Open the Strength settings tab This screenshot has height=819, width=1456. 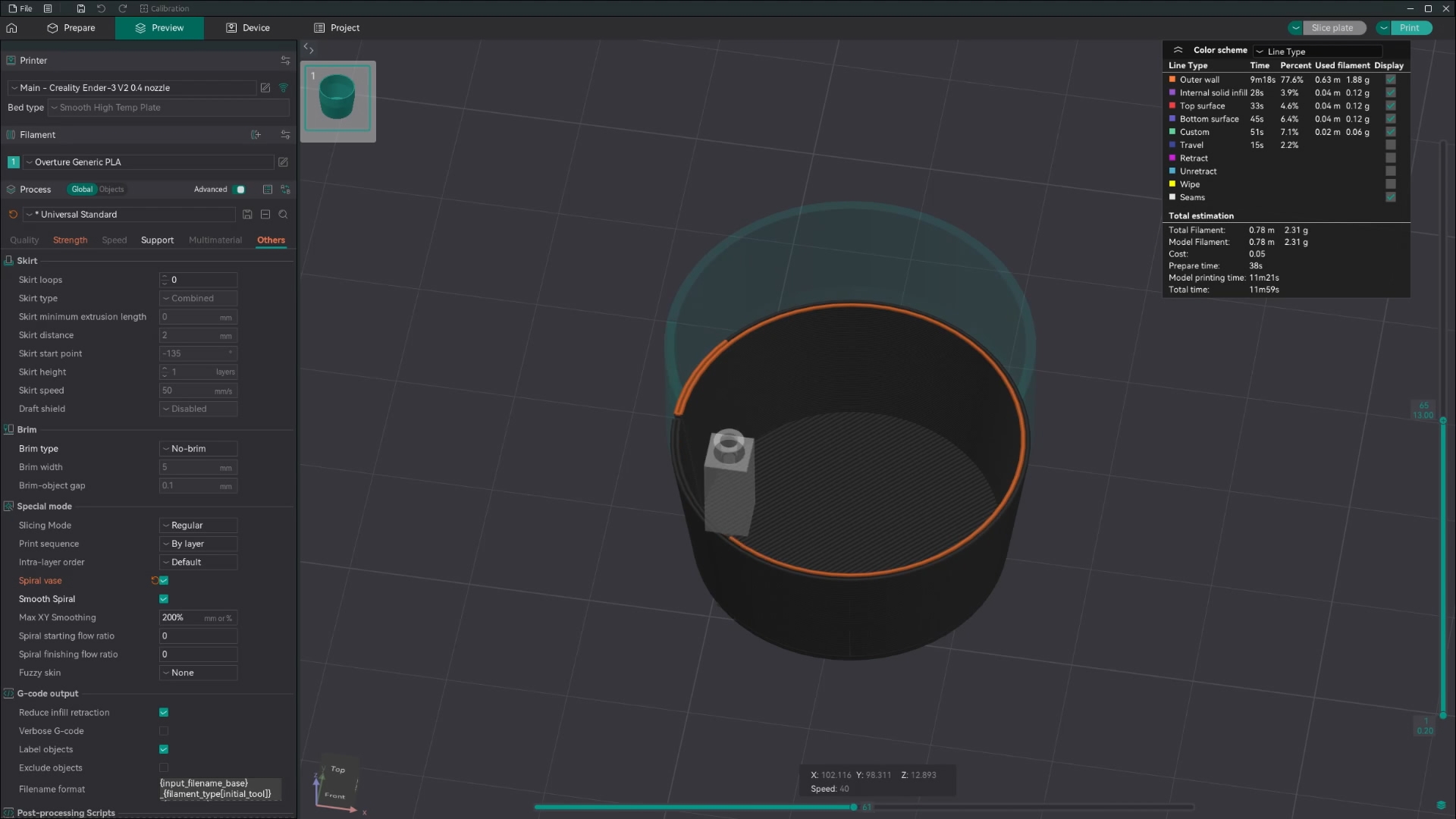pyautogui.click(x=70, y=240)
